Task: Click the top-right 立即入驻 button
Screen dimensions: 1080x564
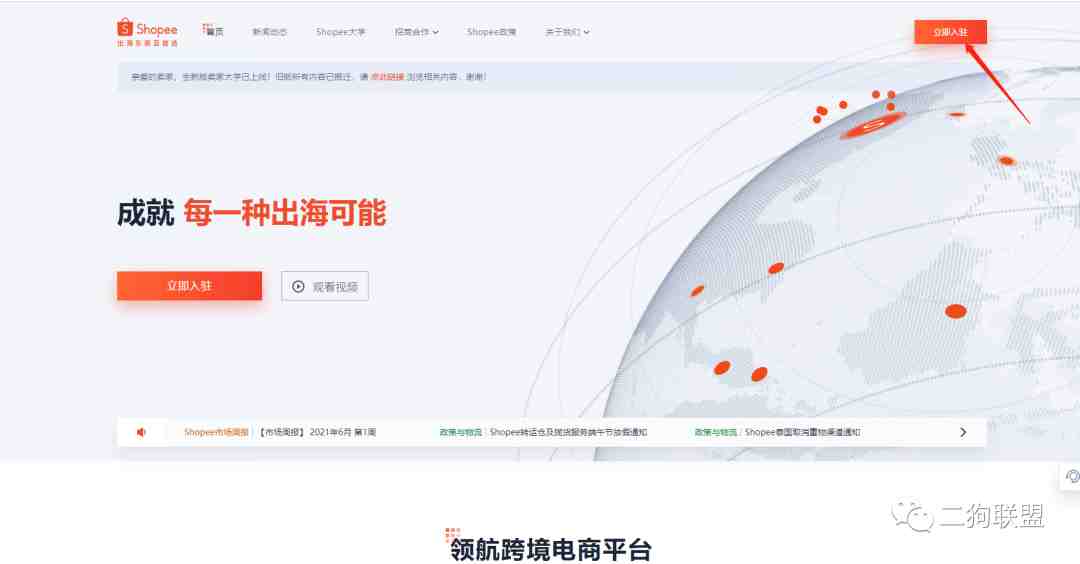Action: point(950,32)
